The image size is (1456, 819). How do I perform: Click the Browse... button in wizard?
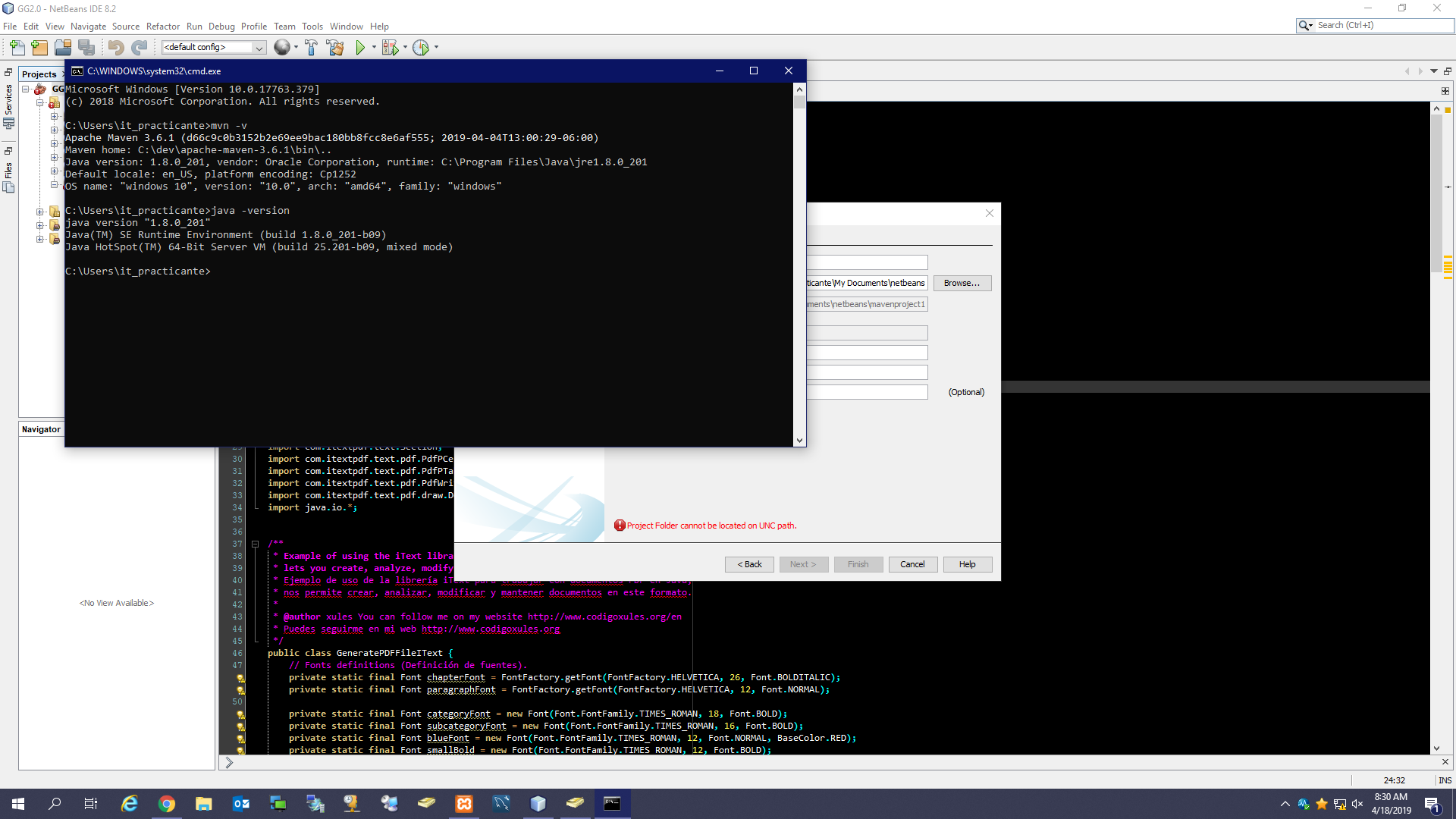pos(962,283)
